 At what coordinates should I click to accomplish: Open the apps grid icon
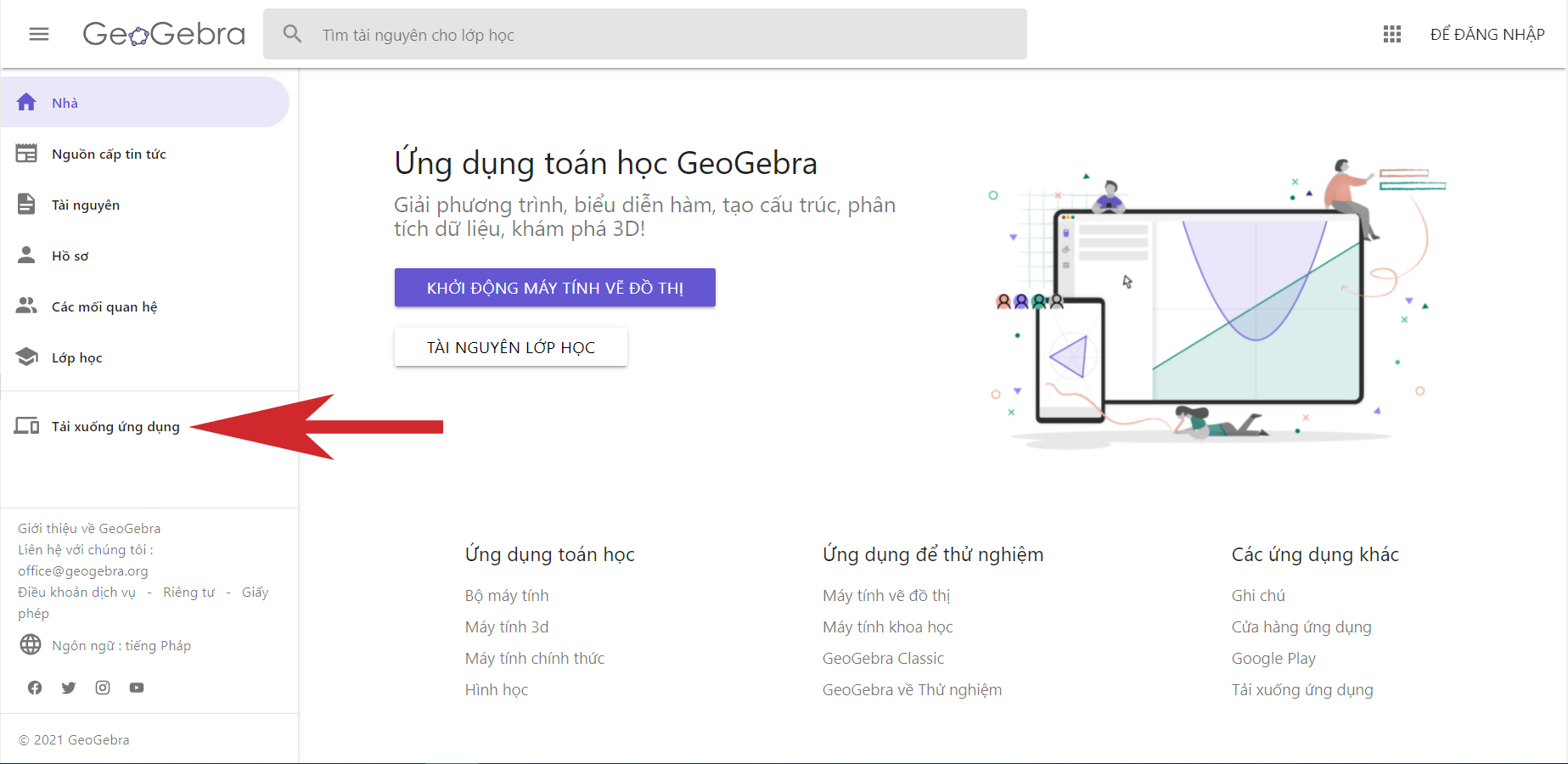(1392, 34)
